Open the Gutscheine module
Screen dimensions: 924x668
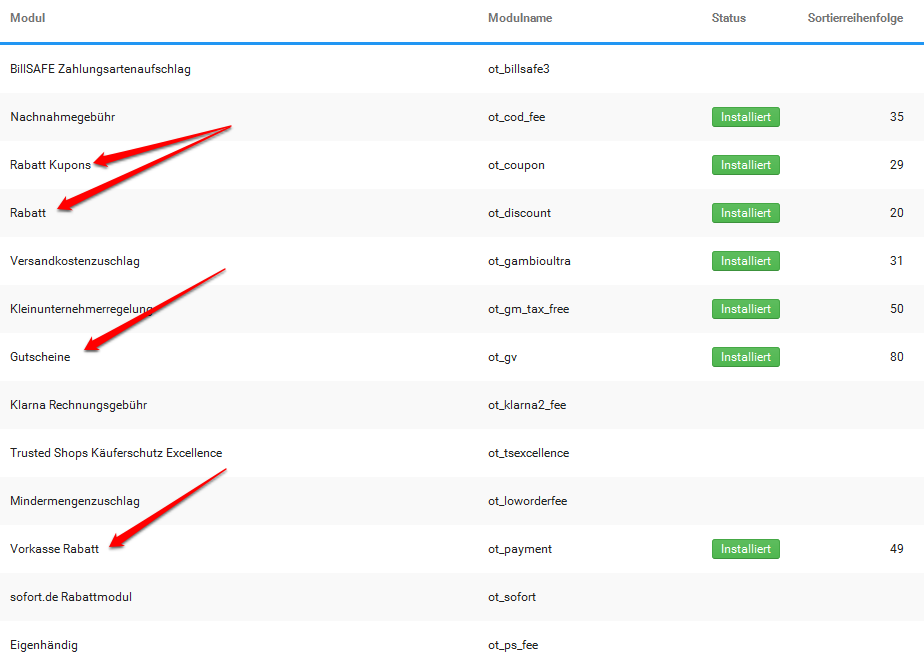(40, 357)
